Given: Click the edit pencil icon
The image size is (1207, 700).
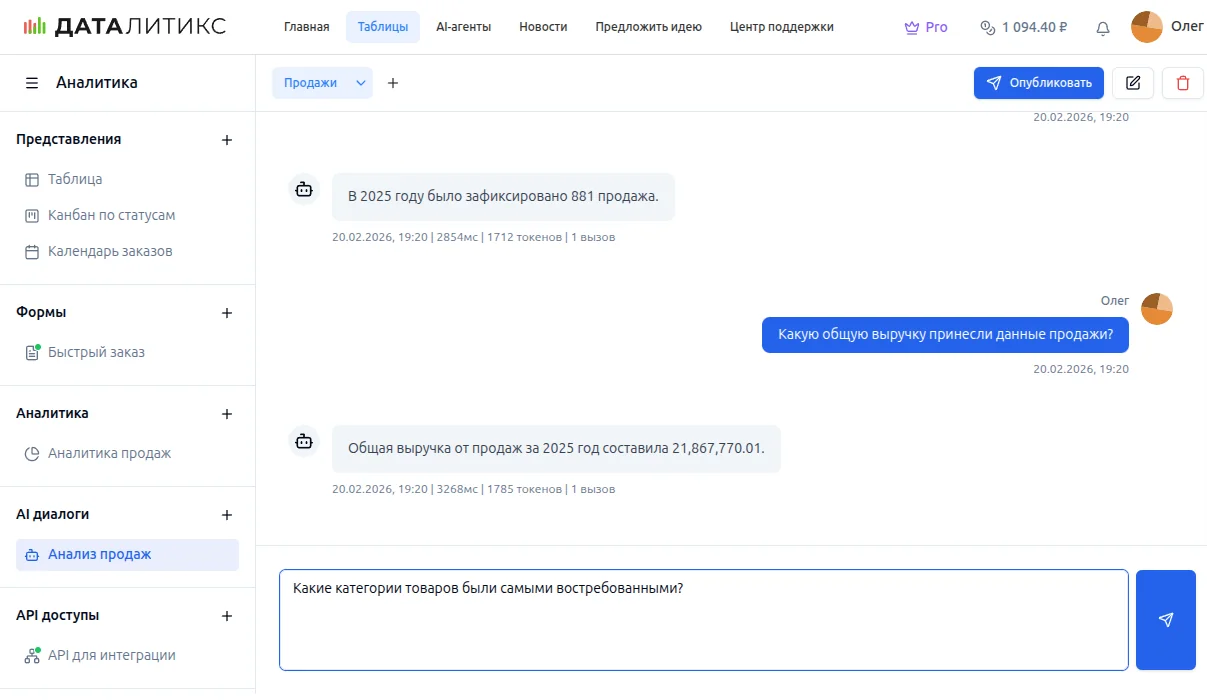Looking at the screenshot, I should pos(1133,83).
